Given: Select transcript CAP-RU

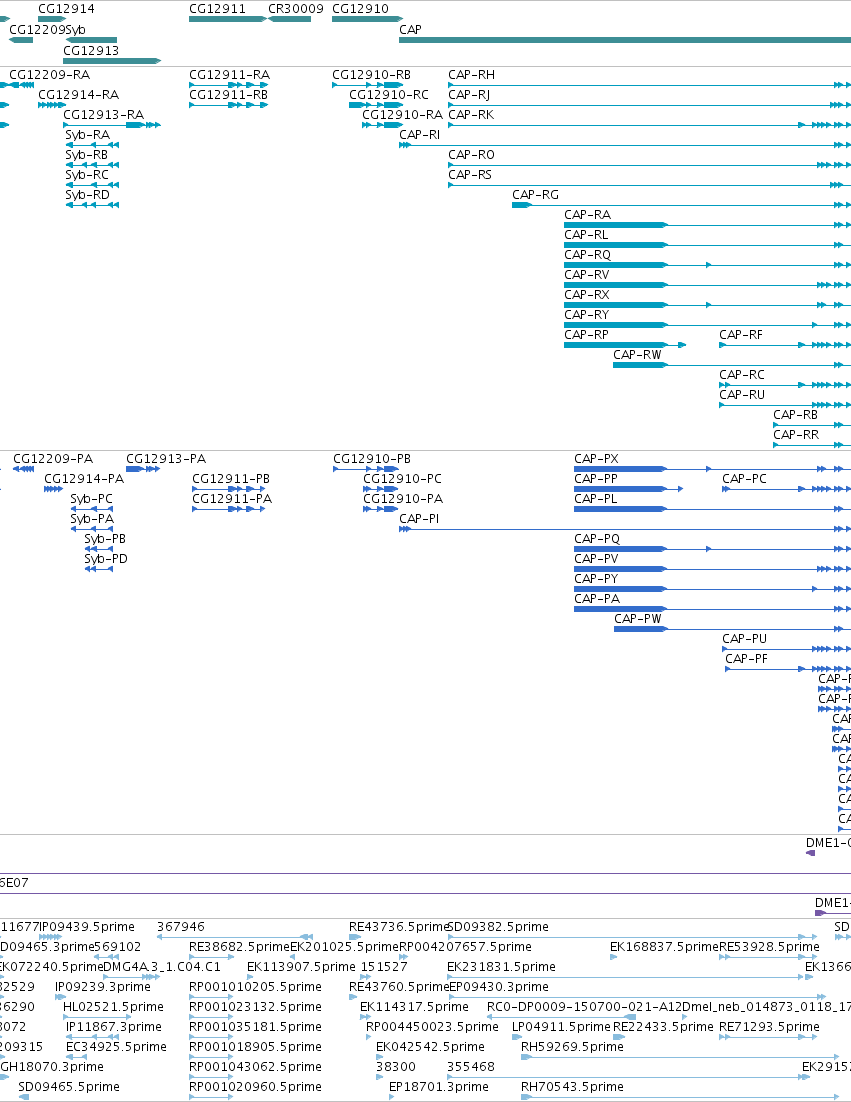Looking at the screenshot, I should tap(742, 395).
